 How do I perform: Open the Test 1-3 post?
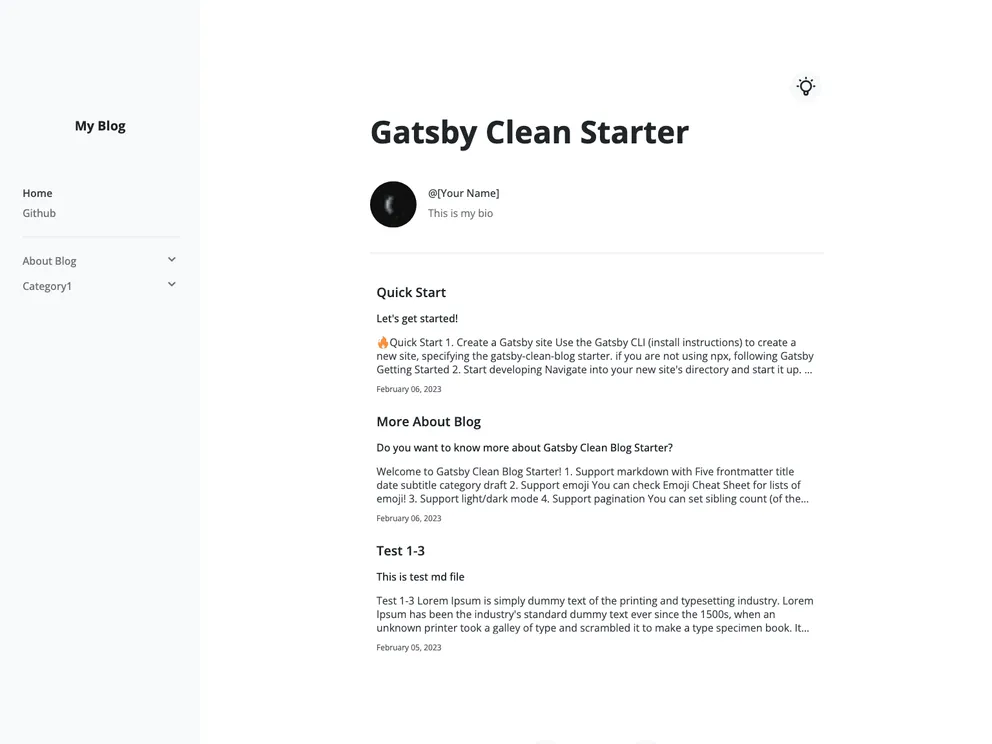(x=401, y=550)
